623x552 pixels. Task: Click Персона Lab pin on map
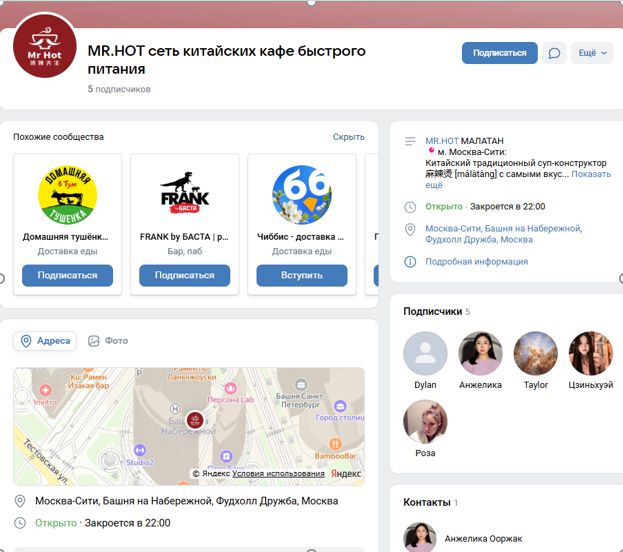pos(230,388)
